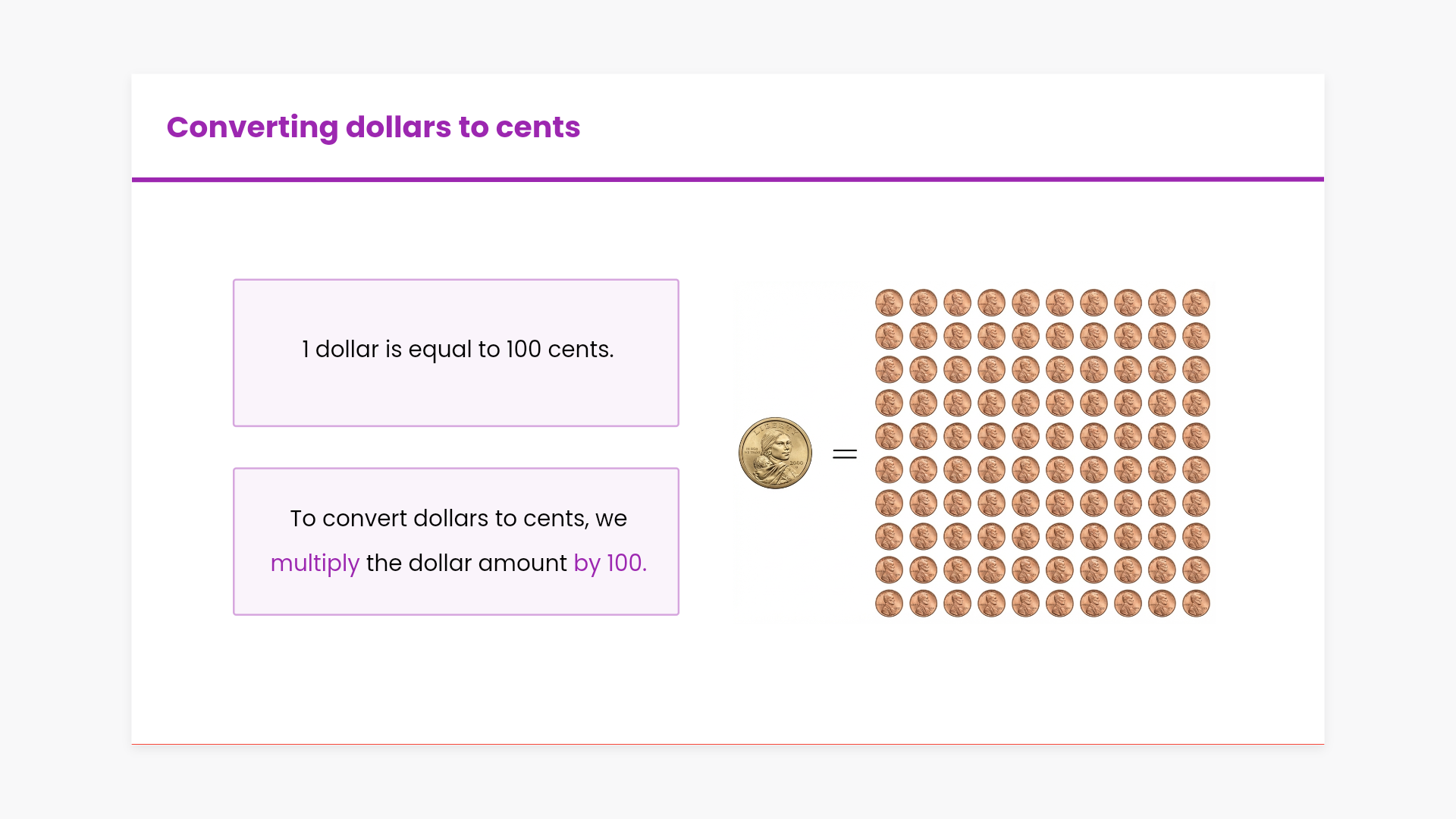Click the gold dollar coin image
Viewport: 1456px width, 819px height.
tap(775, 453)
